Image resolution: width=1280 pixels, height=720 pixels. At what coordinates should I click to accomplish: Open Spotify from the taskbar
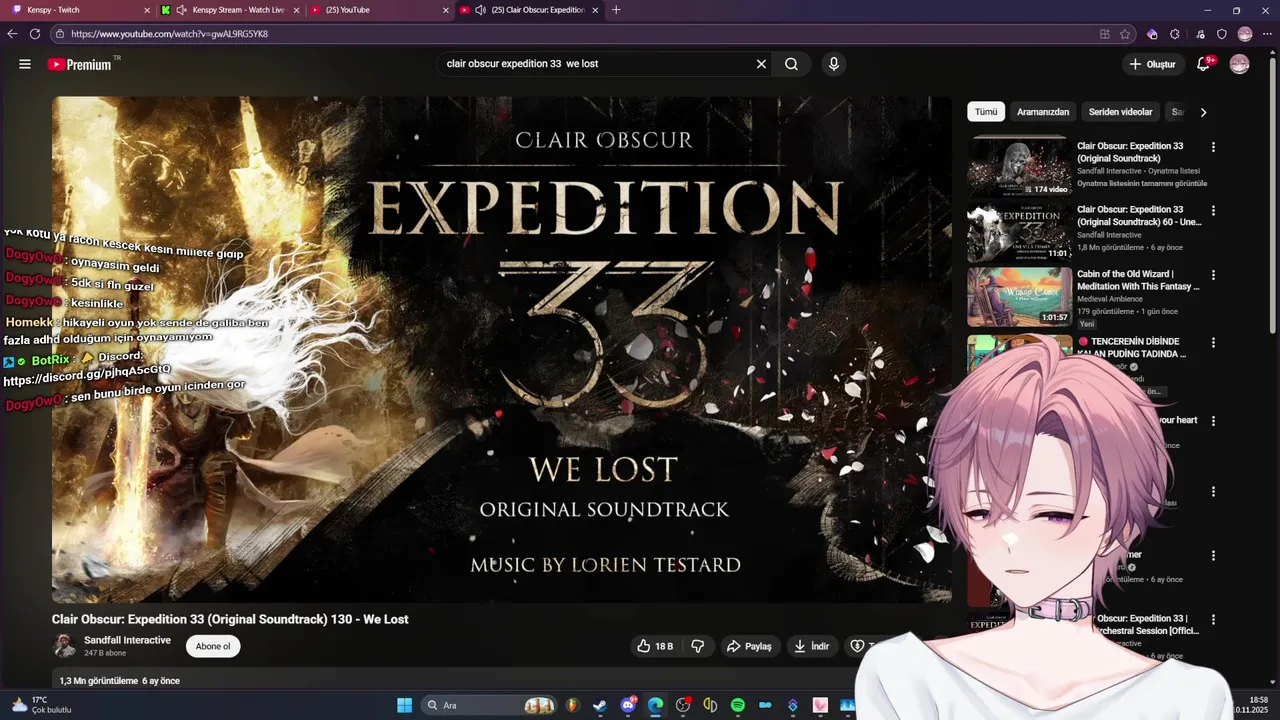pyautogui.click(x=737, y=705)
